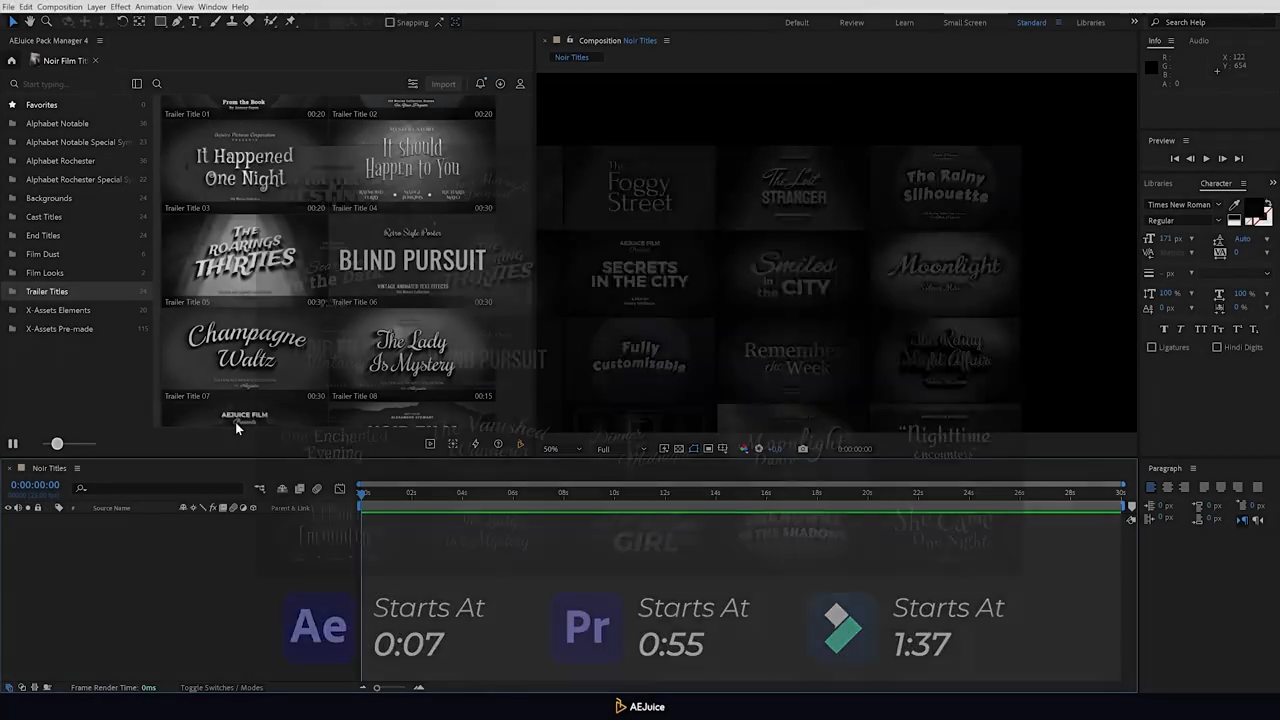Select the Roto Brush tool
1280x720 pixels.
click(270, 21)
